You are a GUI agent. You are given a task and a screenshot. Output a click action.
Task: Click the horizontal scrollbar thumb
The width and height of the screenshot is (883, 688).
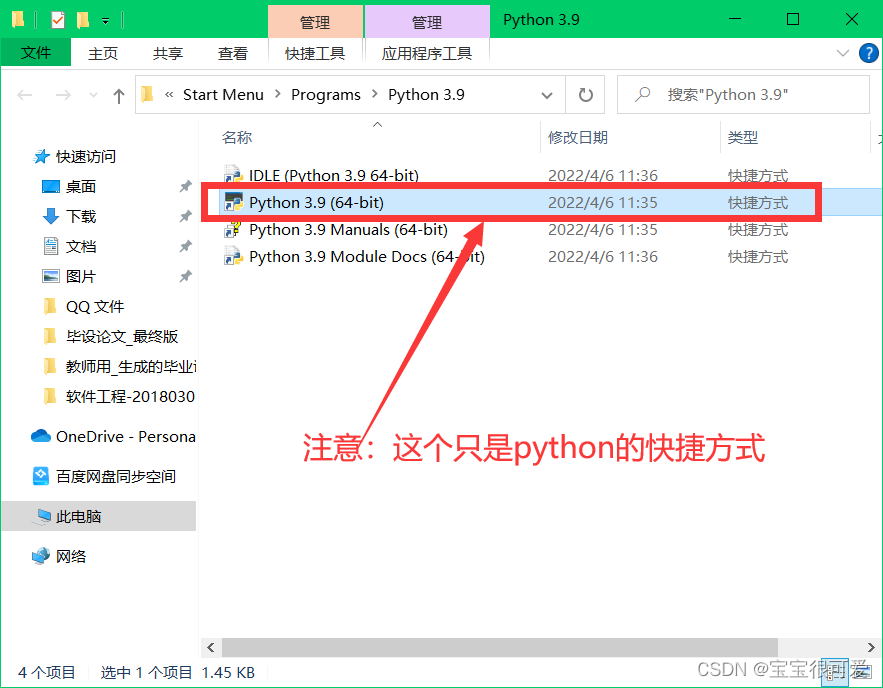[500, 647]
